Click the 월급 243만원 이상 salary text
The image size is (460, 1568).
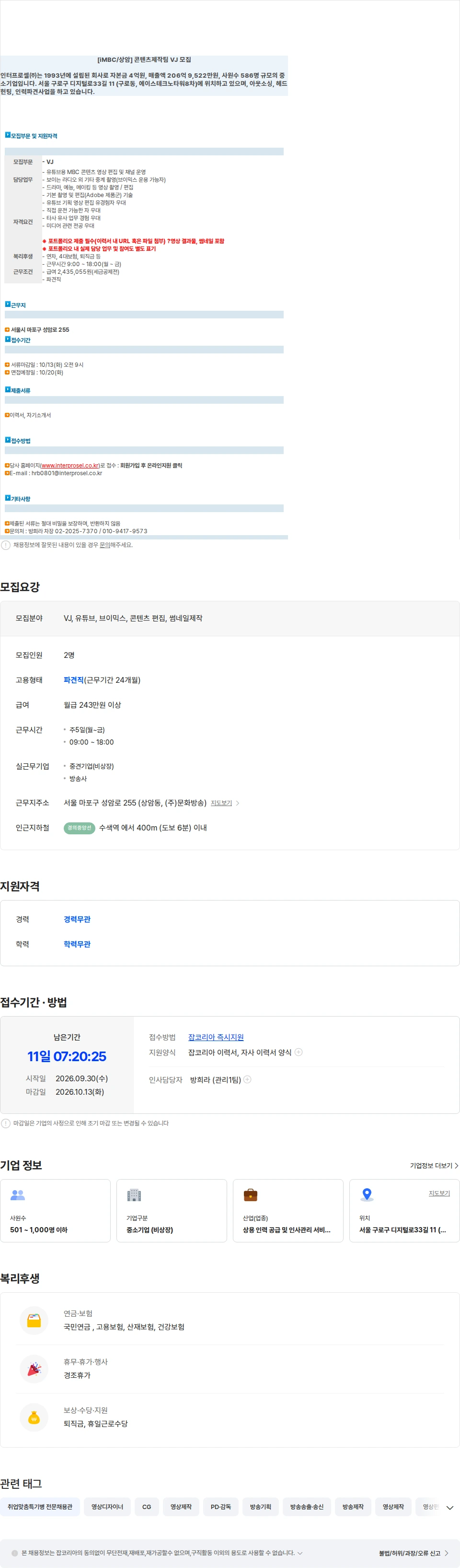point(92,705)
